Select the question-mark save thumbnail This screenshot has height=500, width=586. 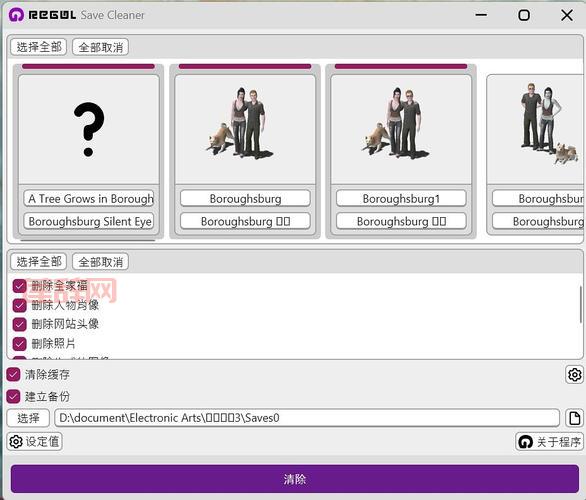tap(89, 129)
